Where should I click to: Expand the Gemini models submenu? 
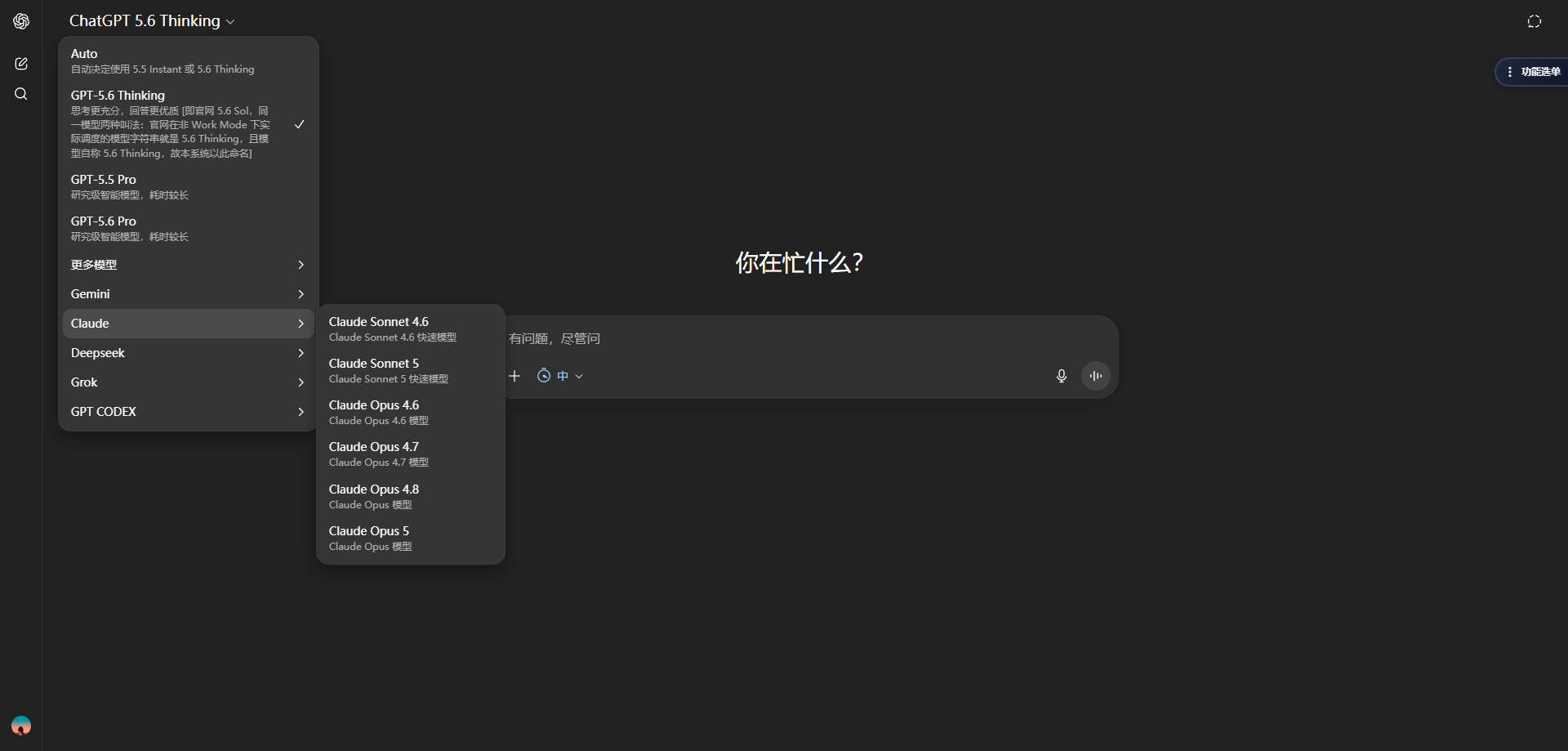pos(189,294)
